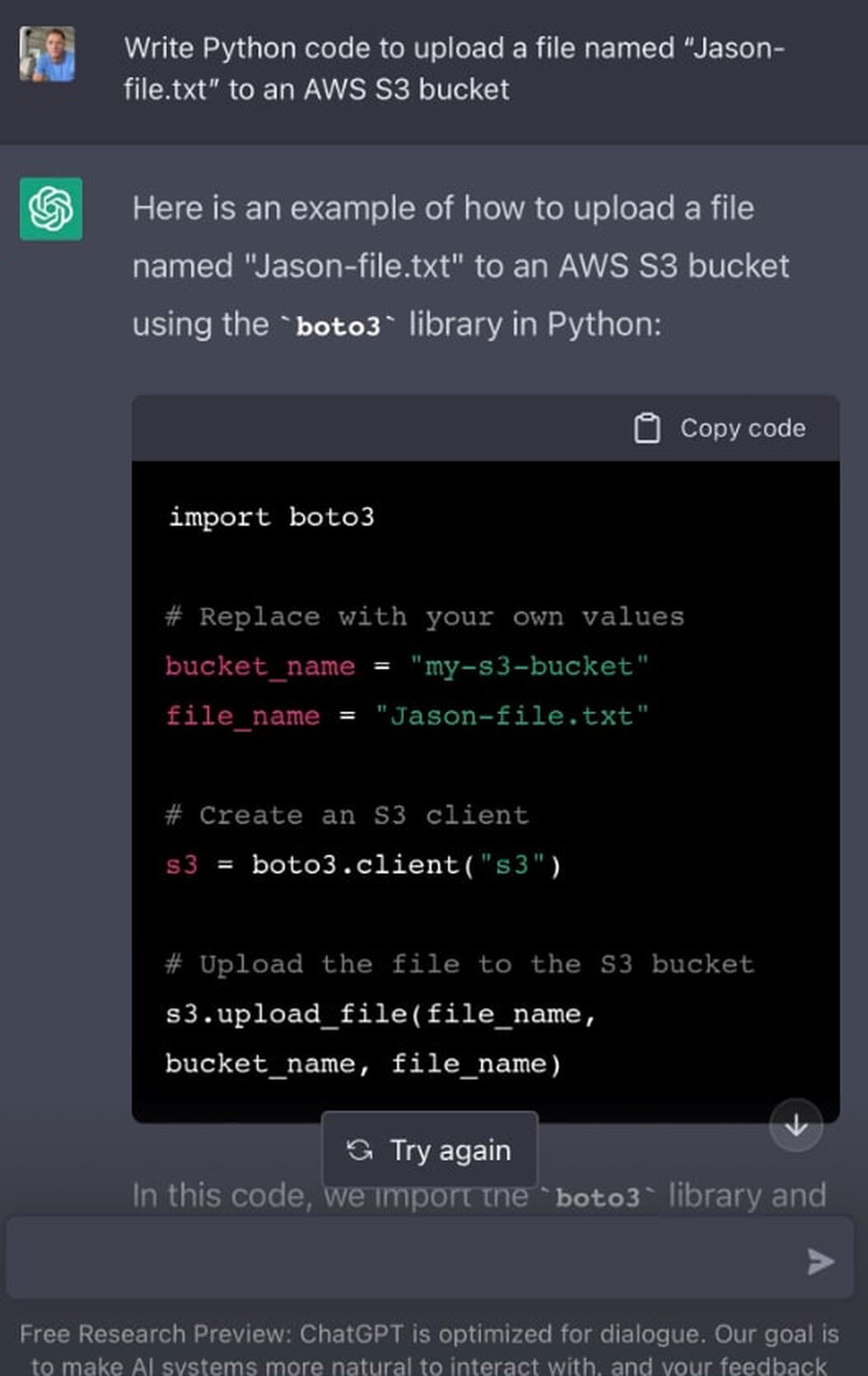Focus the chat message input field
The image size is (868, 1376).
[431, 1258]
